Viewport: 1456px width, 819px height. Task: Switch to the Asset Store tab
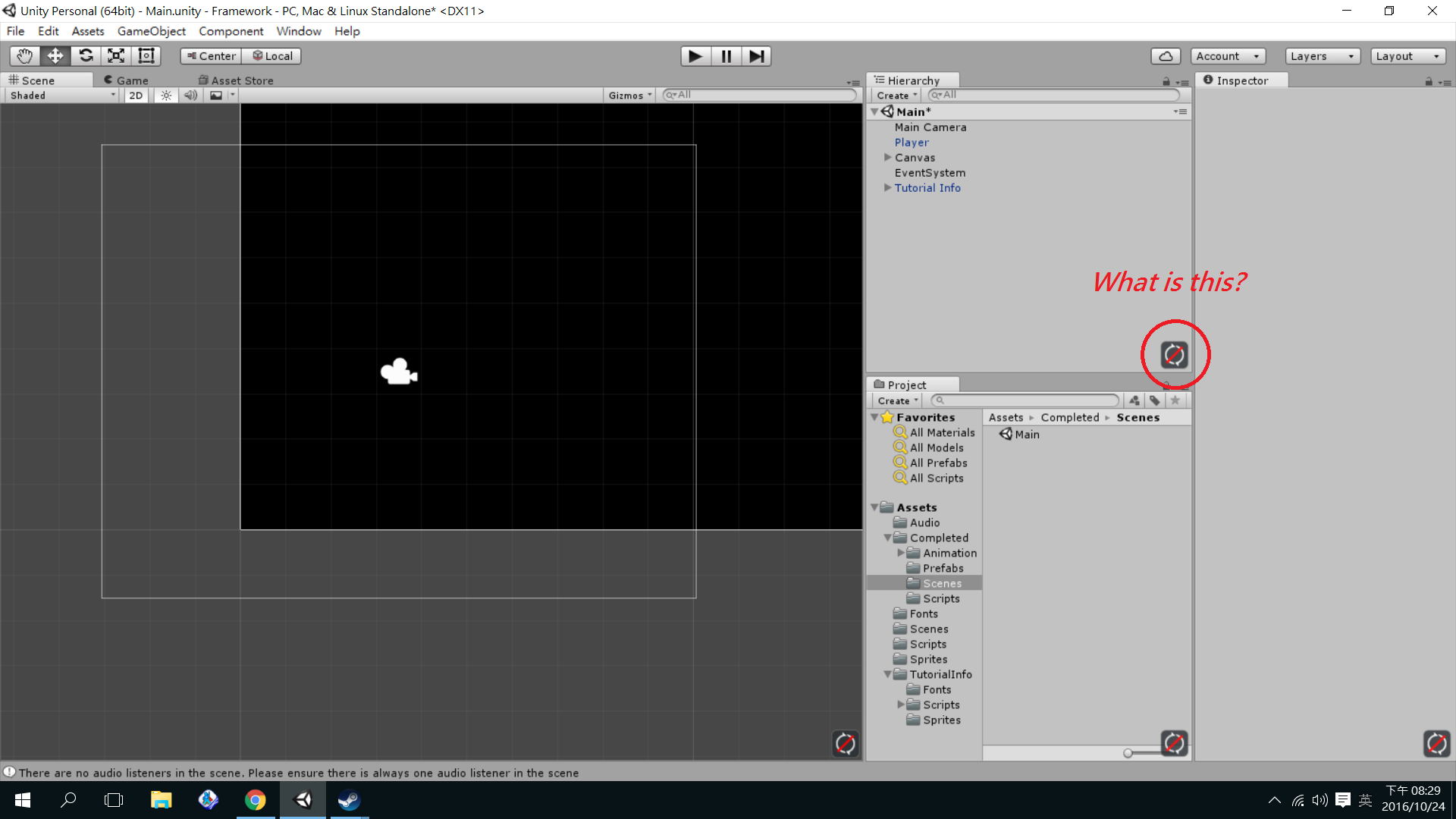[236, 80]
